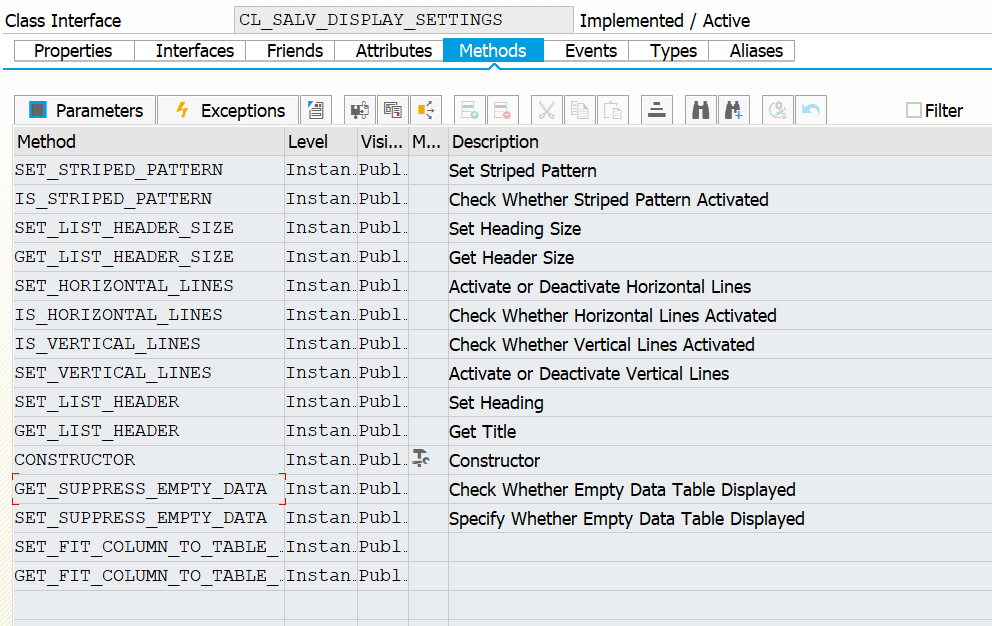992x626 pixels.
Task: Click the paste clipboard icon
Action: [613, 110]
